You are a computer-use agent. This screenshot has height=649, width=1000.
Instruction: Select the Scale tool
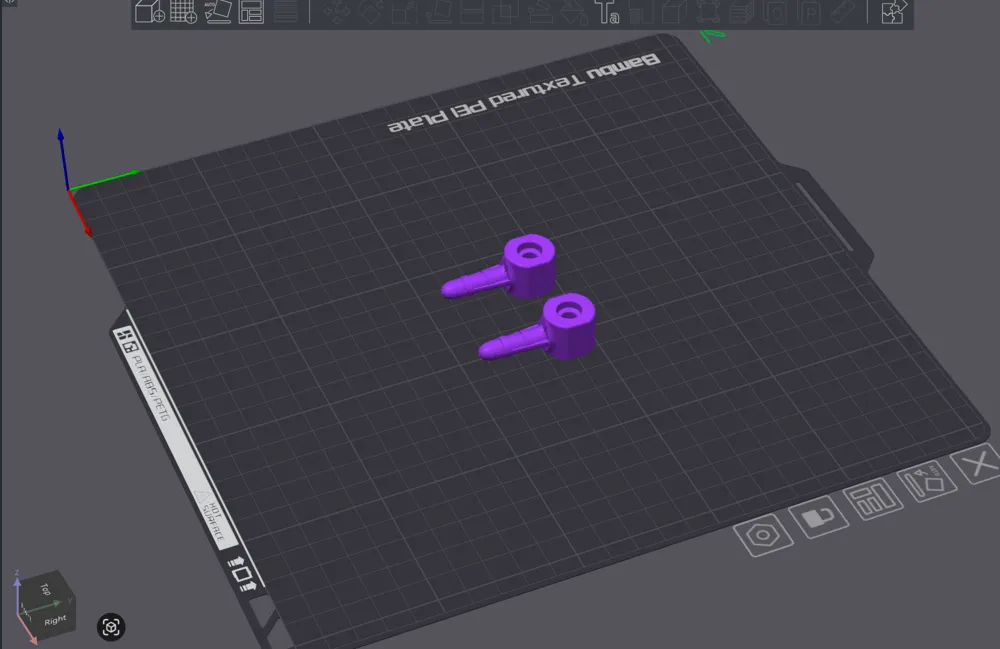[x=402, y=14]
